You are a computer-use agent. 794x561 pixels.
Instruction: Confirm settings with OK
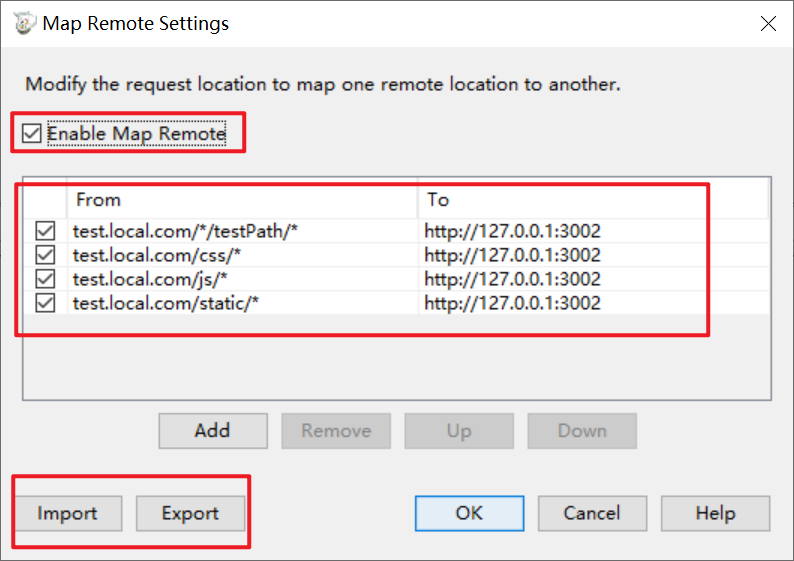pyautogui.click(x=469, y=513)
